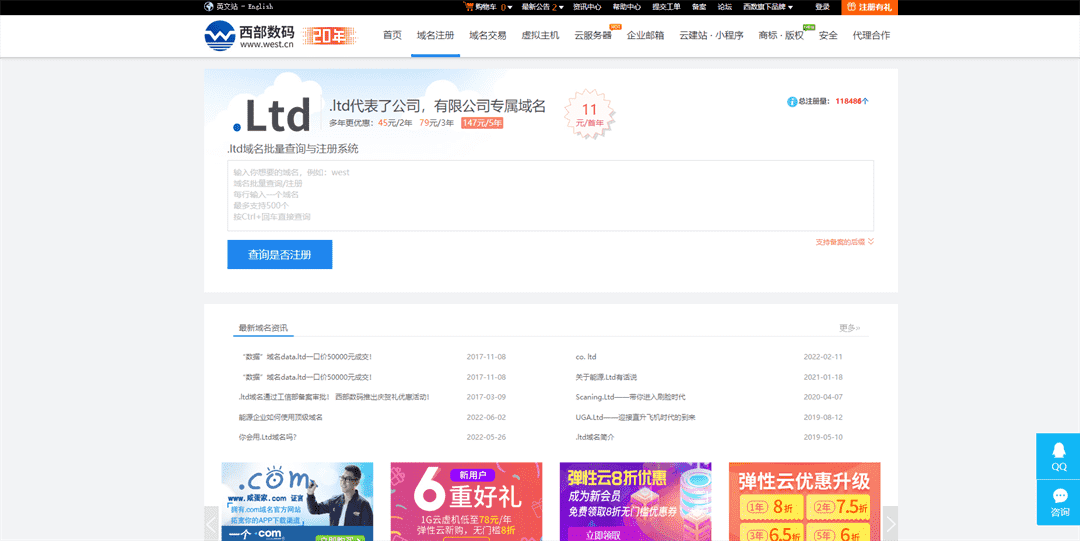This screenshot has height=541, width=1080.
Task: Open the 帮助中心 link
Action: [627, 7]
